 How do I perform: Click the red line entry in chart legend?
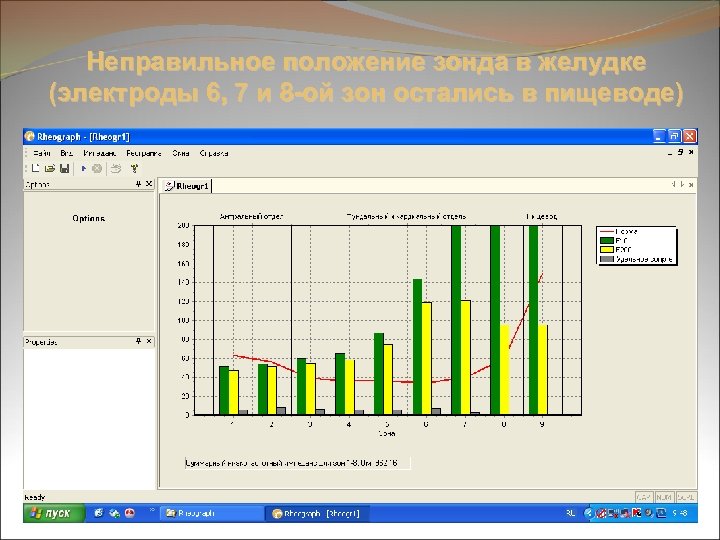[619, 231]
